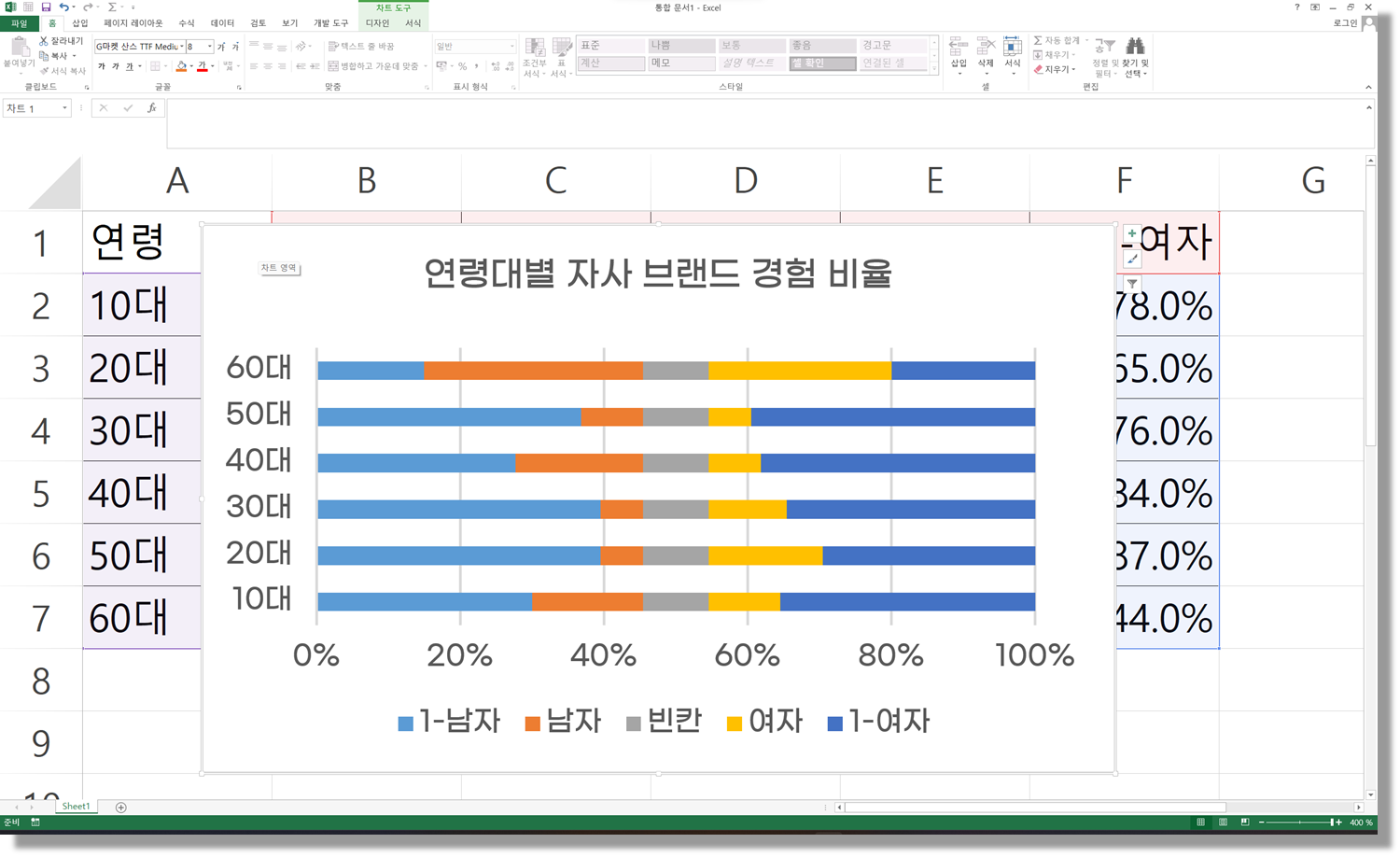Viewport: 1400px width, 857px height.
Task: Click the zoom slider handle in status bar
Action: [1332, 822]
